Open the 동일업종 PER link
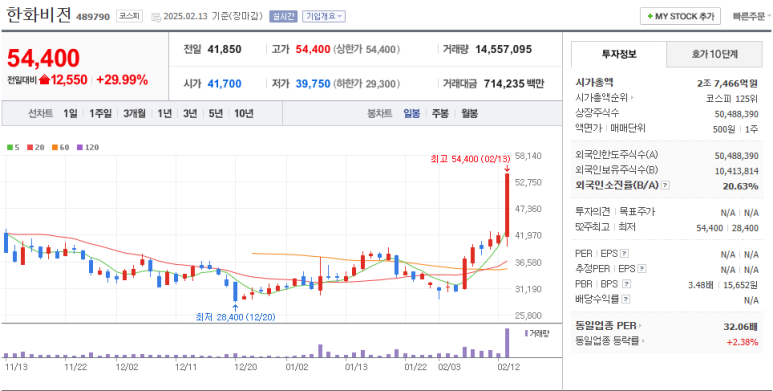Image resolution: width=773 pixels, height=391 pixels. pyautogui.click(x=609, y=325)
